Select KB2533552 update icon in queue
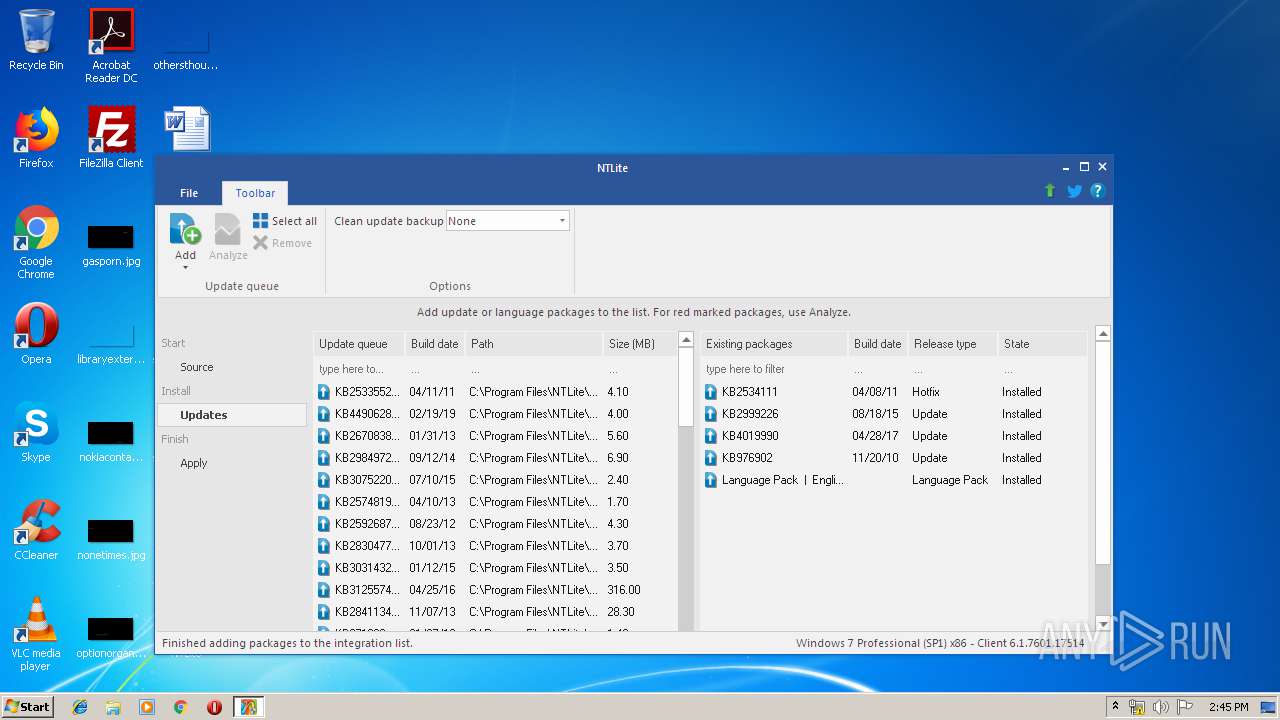 click(324, 392)
